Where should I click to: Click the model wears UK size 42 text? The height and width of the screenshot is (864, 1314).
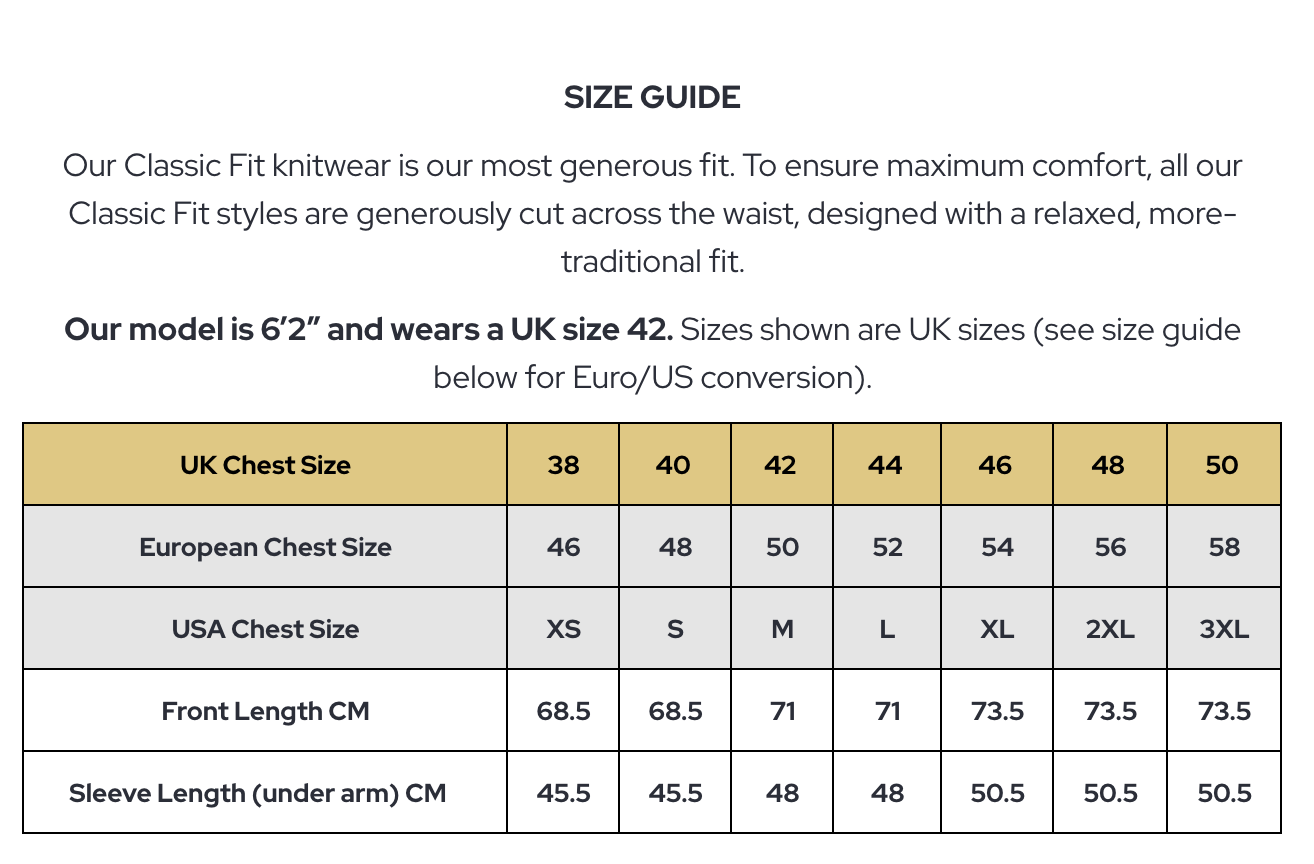point(368,329)
